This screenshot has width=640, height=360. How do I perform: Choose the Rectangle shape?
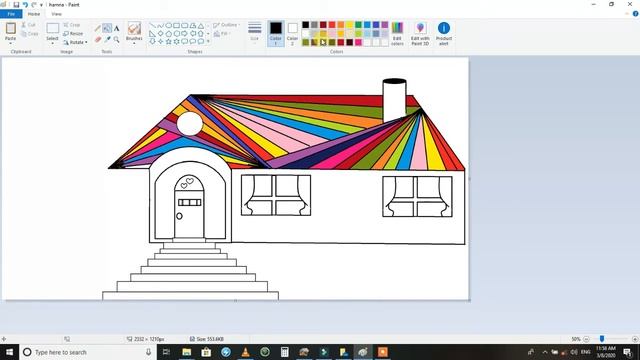coord(176,25)
